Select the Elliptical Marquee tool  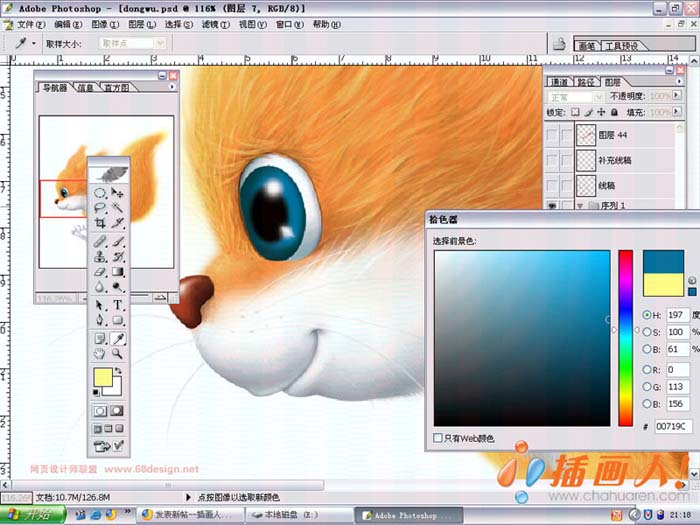tap(100, 193)
